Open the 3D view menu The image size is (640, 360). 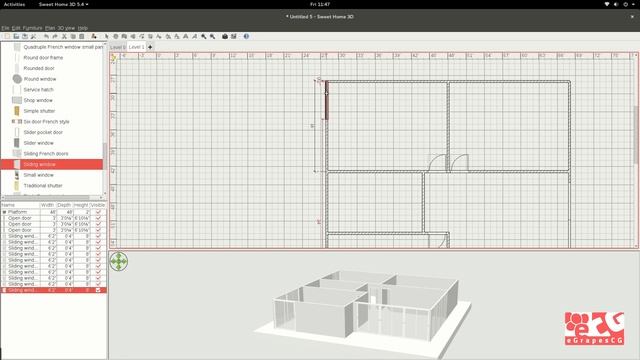click(66, 28)
